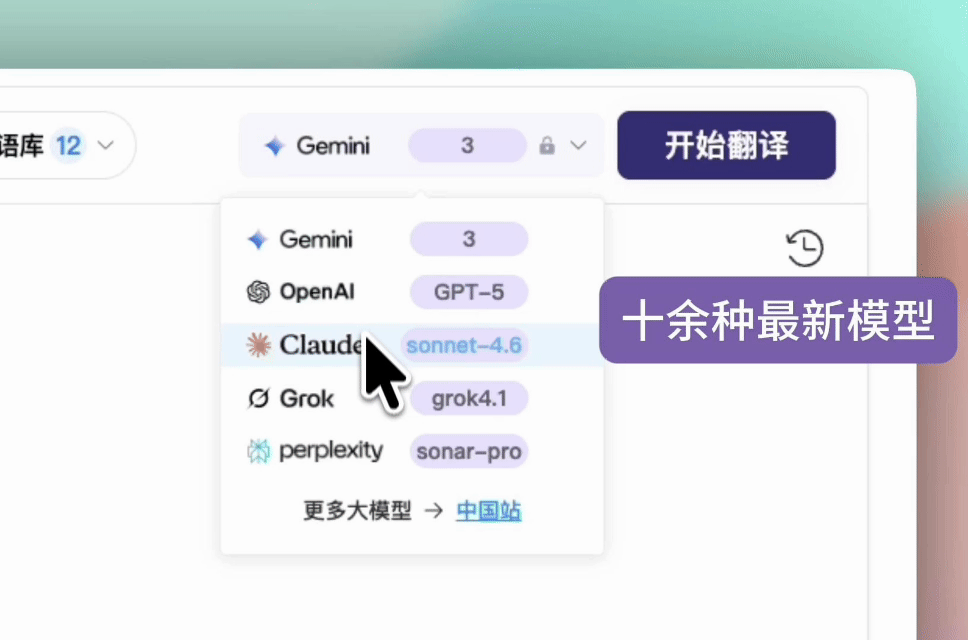Select OpenAI from the model list
The image size is (968, 640).
coord(412,292)
